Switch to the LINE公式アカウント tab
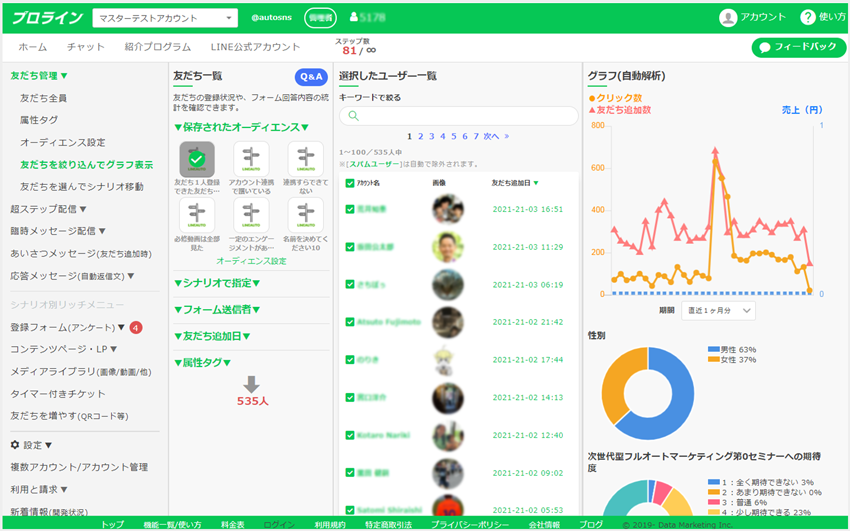The height and width of the screenshot is (531, 850). pyautogui.click(x=254, y=47)
